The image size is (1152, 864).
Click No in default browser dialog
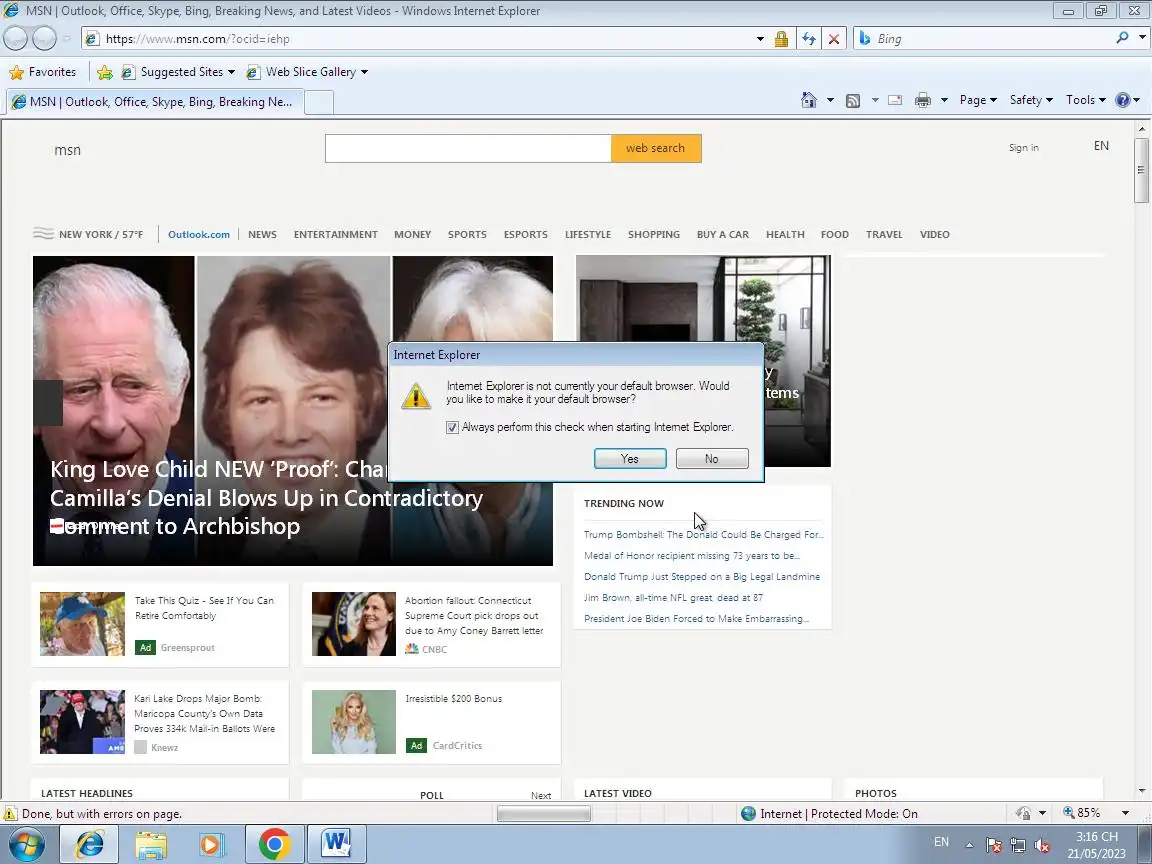click(712, 458)
